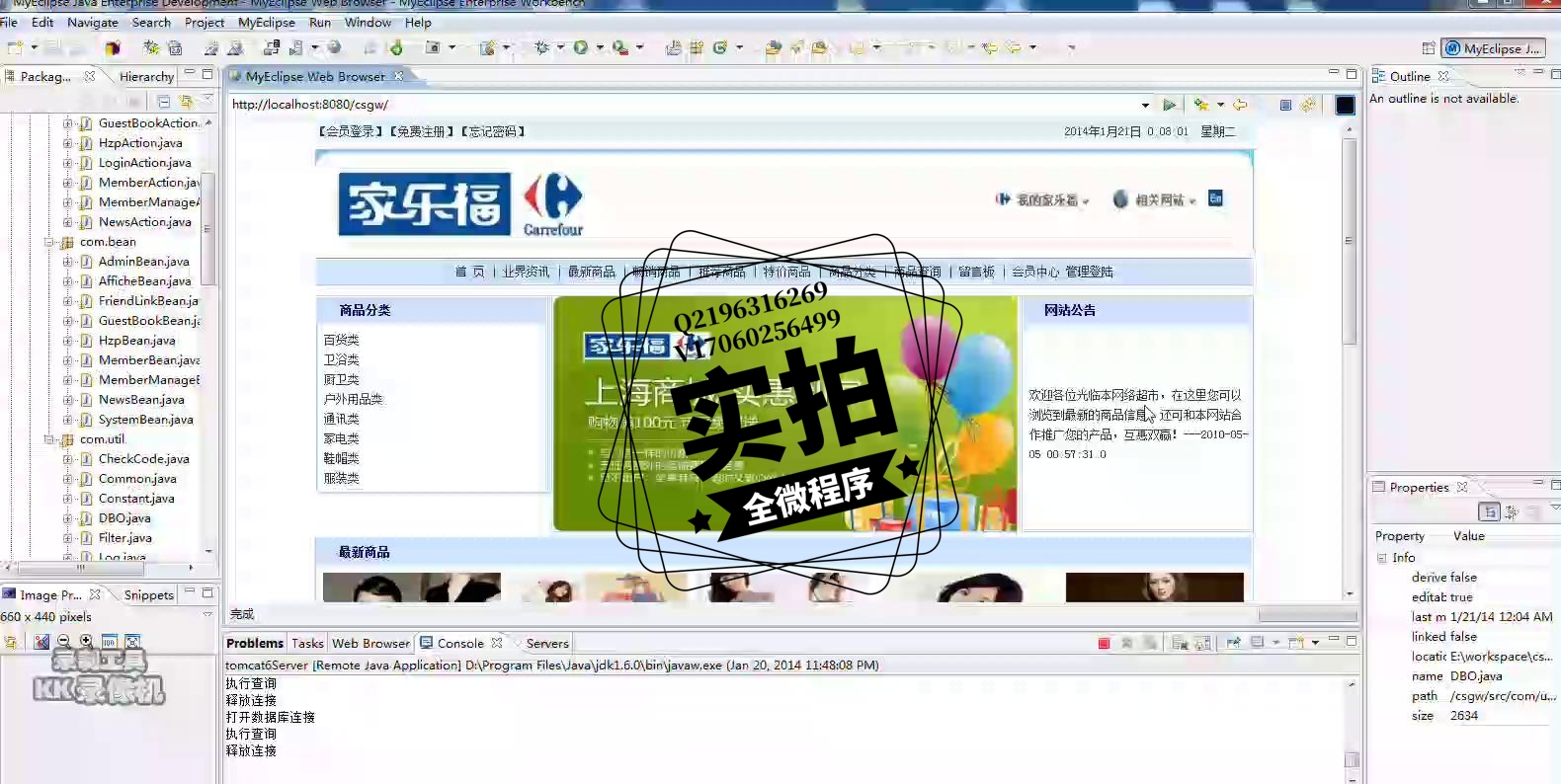Click the Go arrow beside the URL field
This screenshot has width=1561, height=784.
click(x=1170, y=105)
